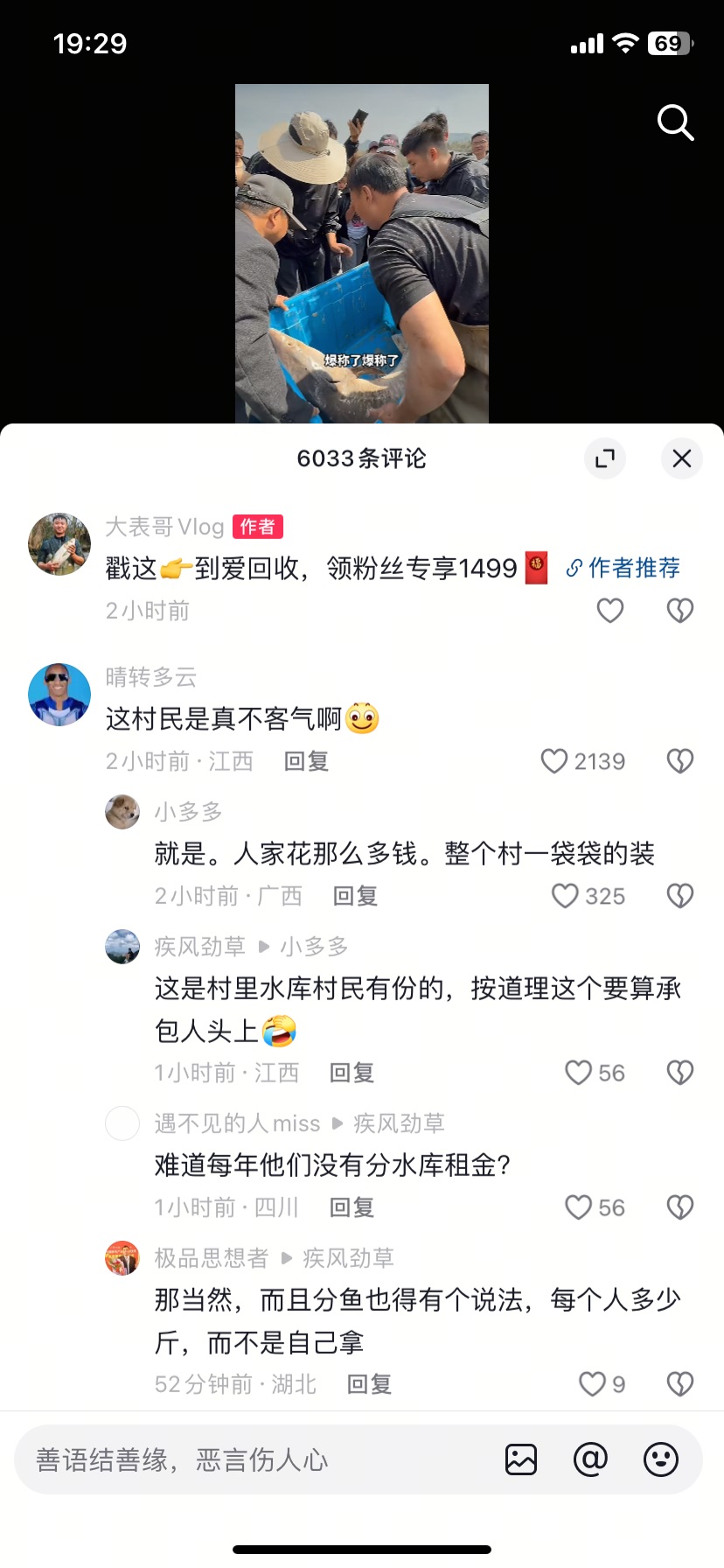This screenshot has width=724, height=1568.
Task: Dislike 晴转多云's comment
Action: click(x=680, y=761)
